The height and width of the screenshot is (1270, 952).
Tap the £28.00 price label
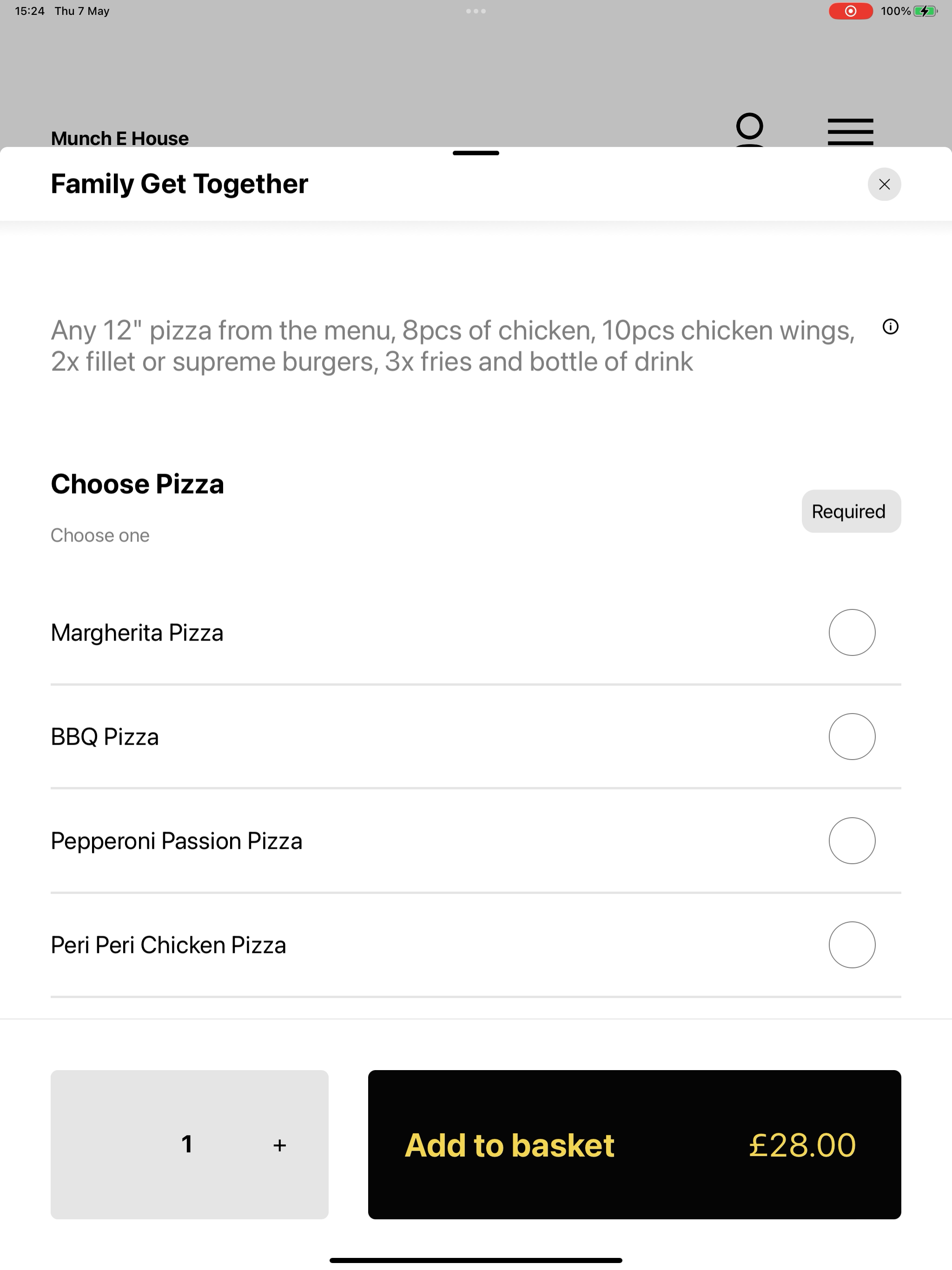click(x=802, y=1145)
